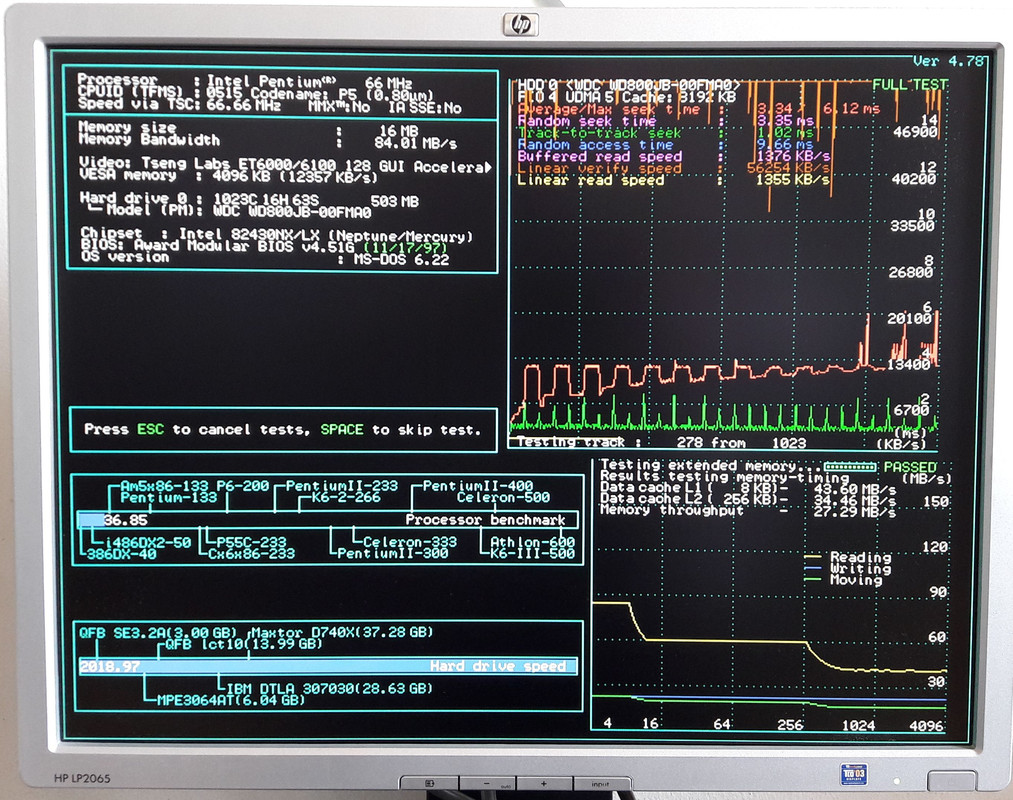Click the monitor's power button
1013x800 pixels.
point(951,781)
